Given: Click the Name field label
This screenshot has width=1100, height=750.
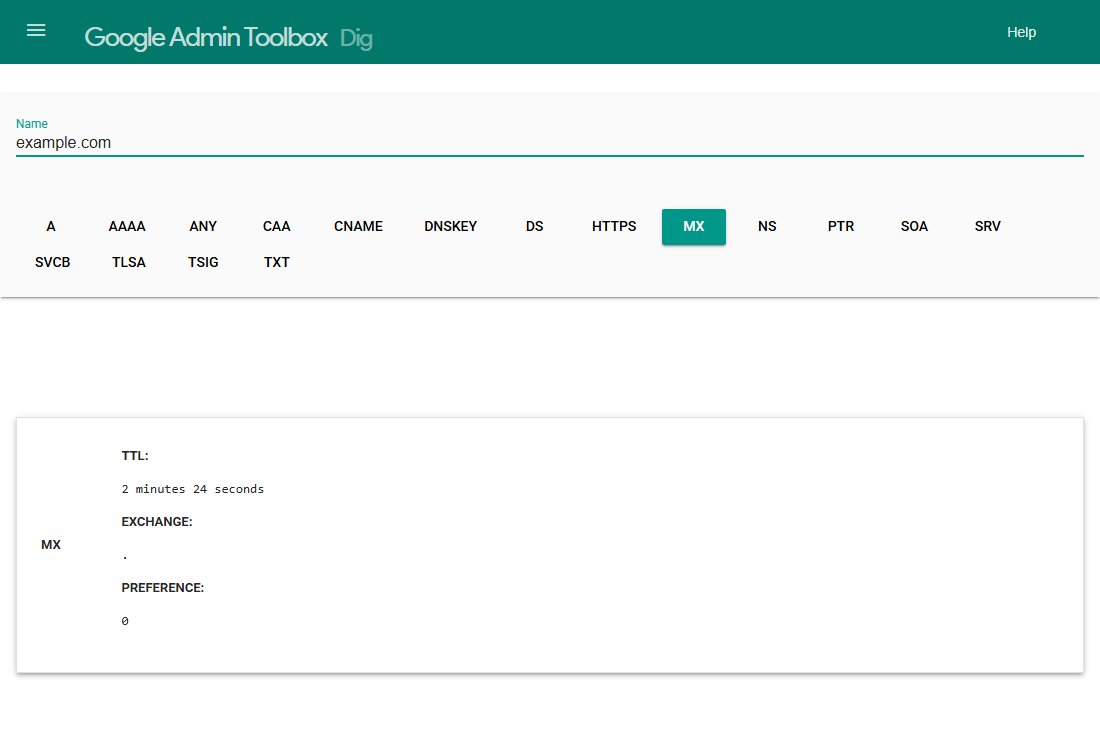Looking at the screenshot, I should tap(32, 123).
